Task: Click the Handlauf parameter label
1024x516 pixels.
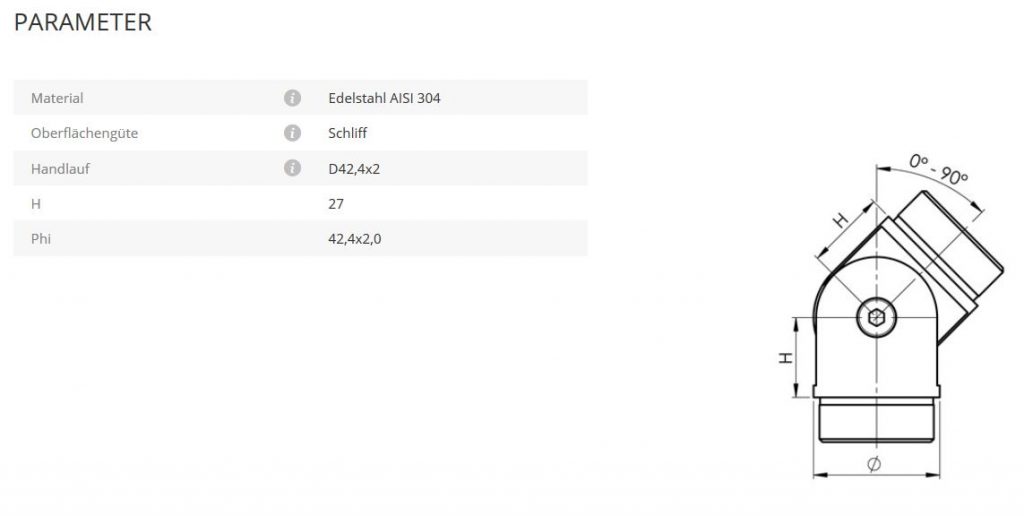Action: click(x=60, y=168)
